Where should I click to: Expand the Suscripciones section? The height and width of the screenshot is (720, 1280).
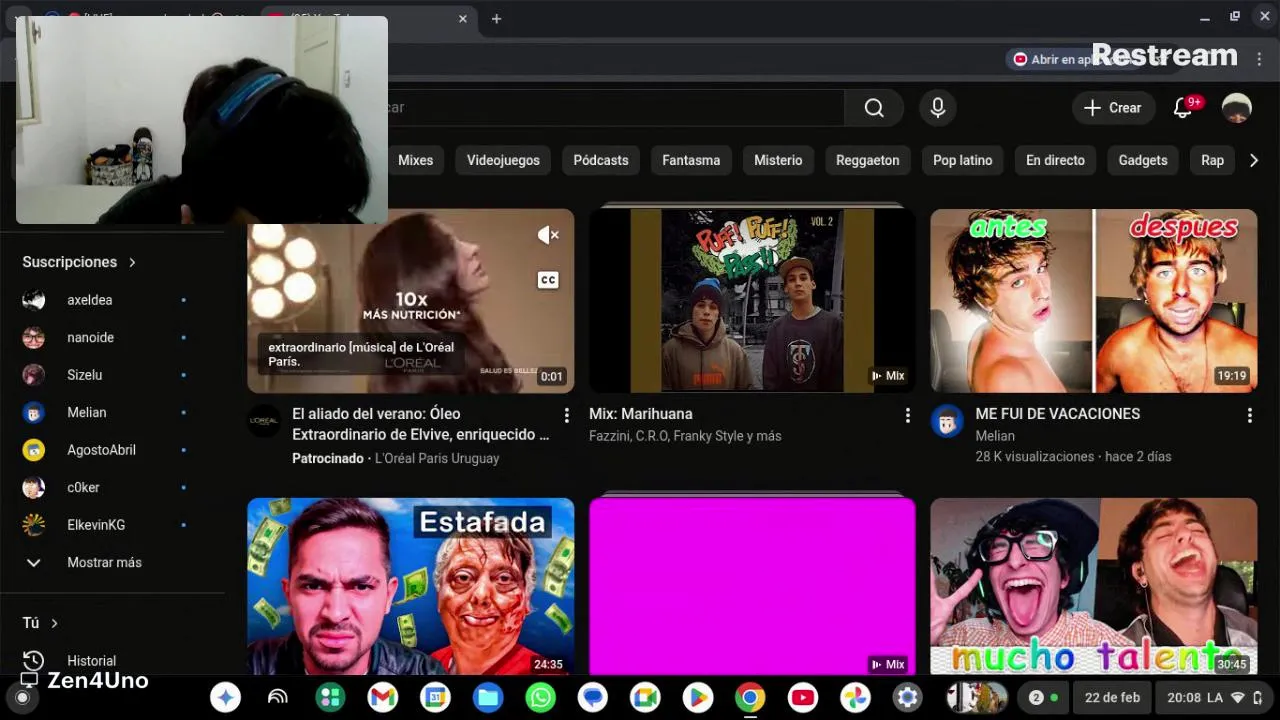point(79,262)
